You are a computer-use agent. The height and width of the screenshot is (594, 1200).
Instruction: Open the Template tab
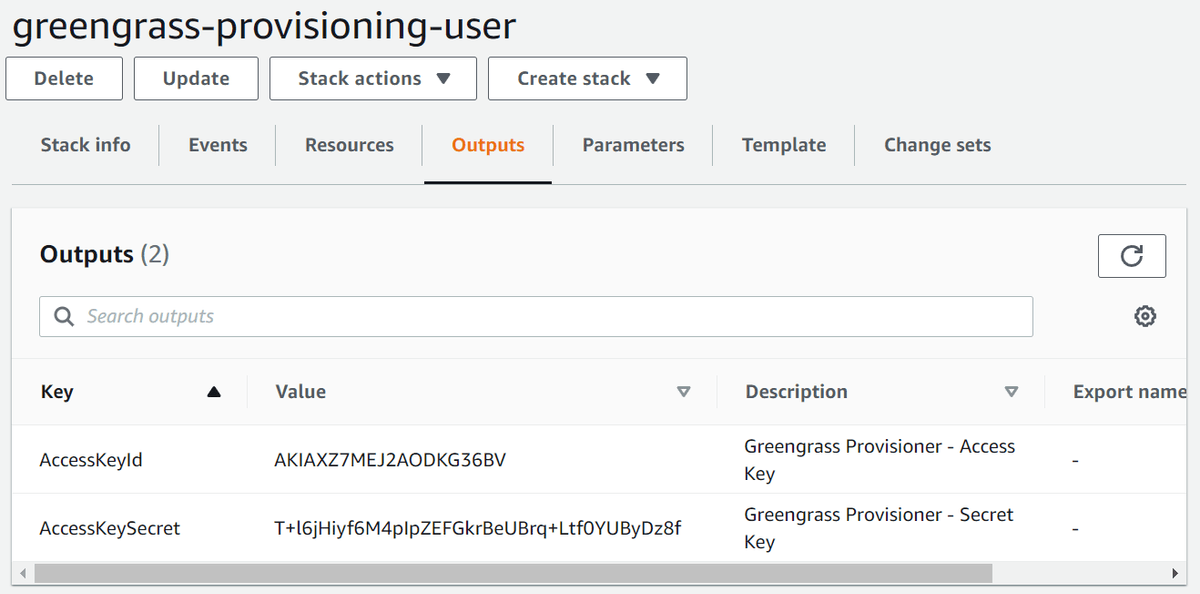click(x=783, y=145)
